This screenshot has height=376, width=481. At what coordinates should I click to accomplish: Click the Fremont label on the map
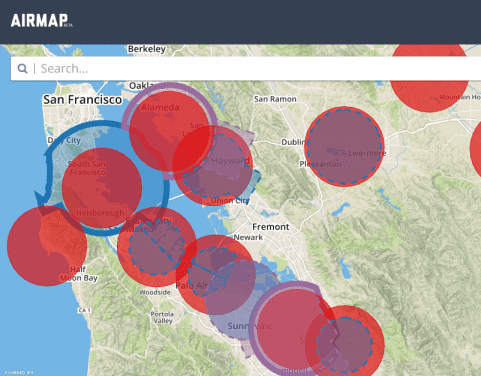pyautogui.click(x=271, y=227)
